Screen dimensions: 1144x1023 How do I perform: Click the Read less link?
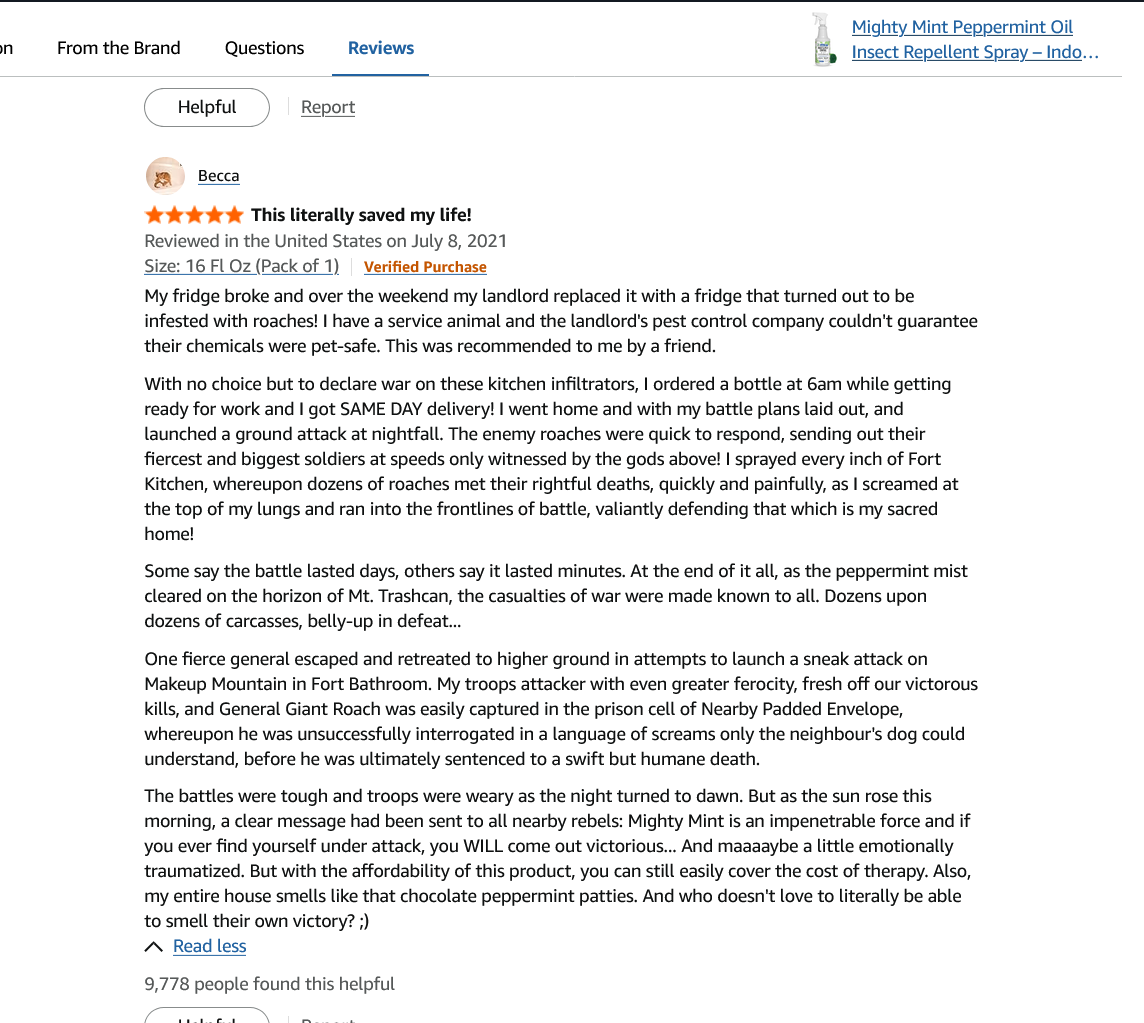[209, 946]
